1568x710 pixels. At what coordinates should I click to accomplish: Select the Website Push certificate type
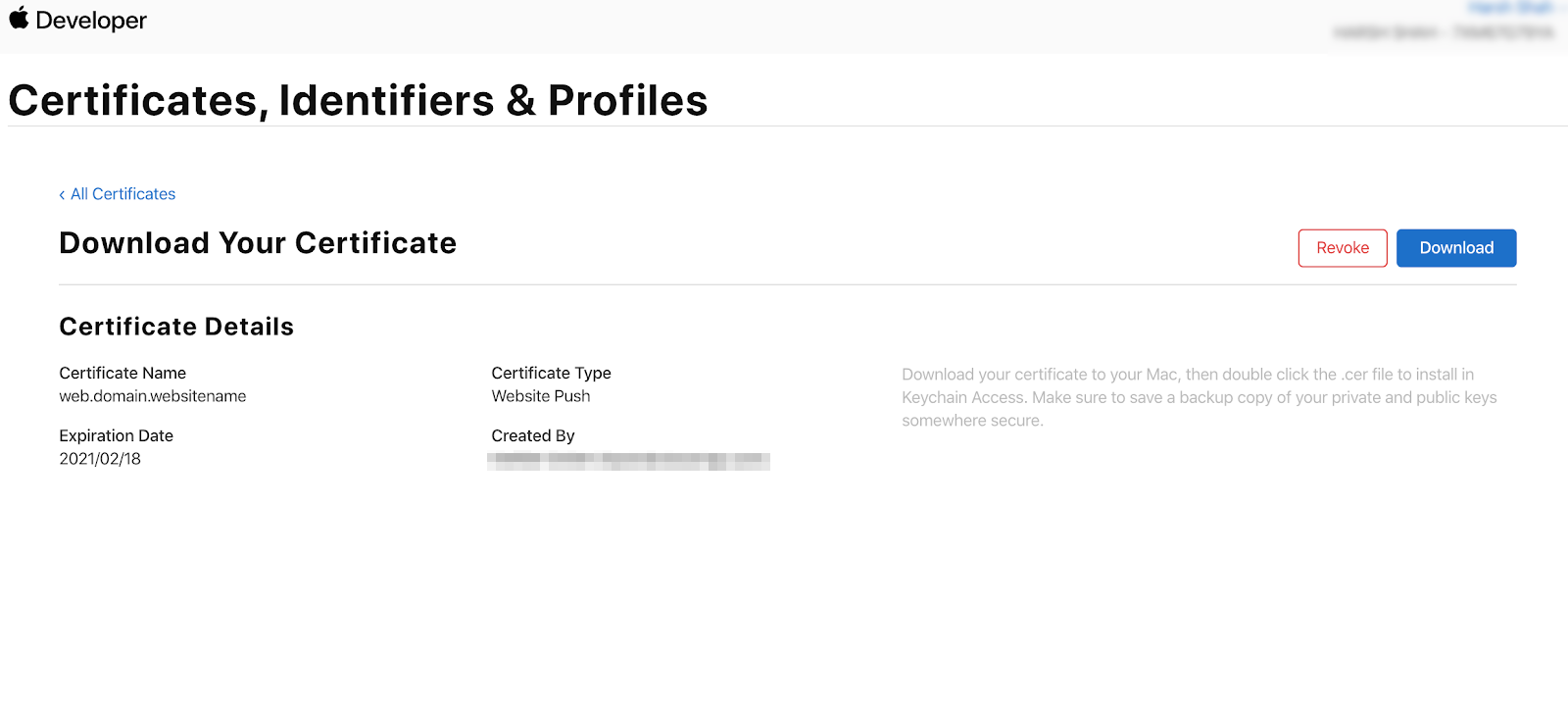tap(541, 396)
